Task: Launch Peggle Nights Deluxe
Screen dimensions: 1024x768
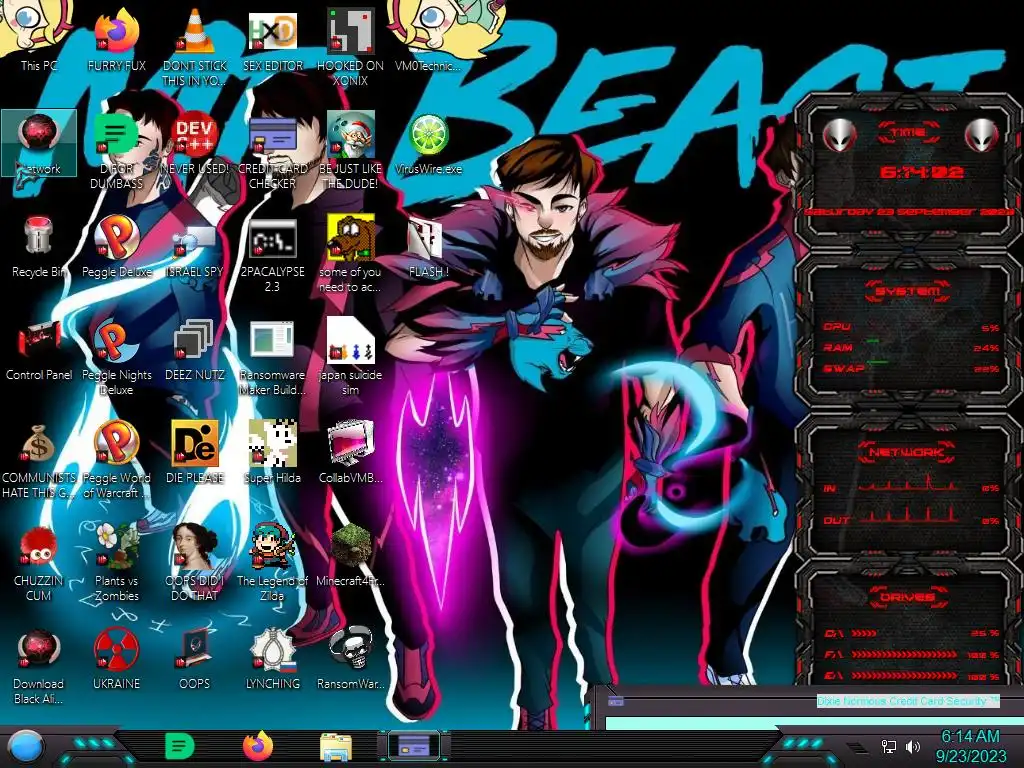Action: [x=116, y=358]
